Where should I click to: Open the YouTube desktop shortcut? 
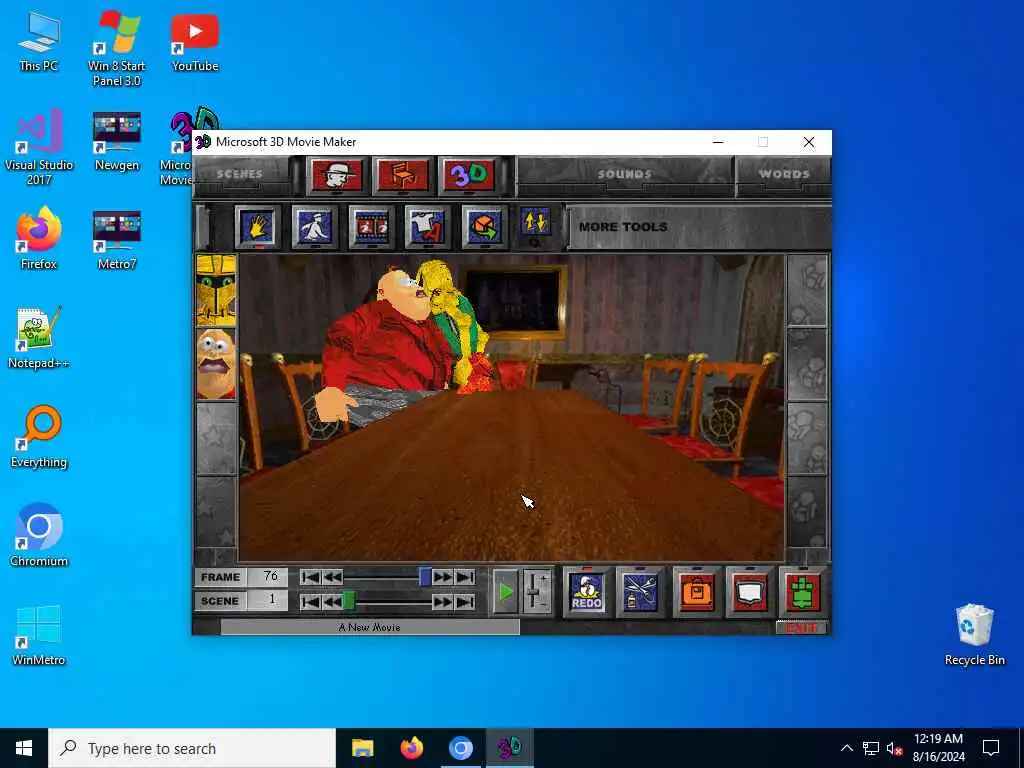coord(195,42)
